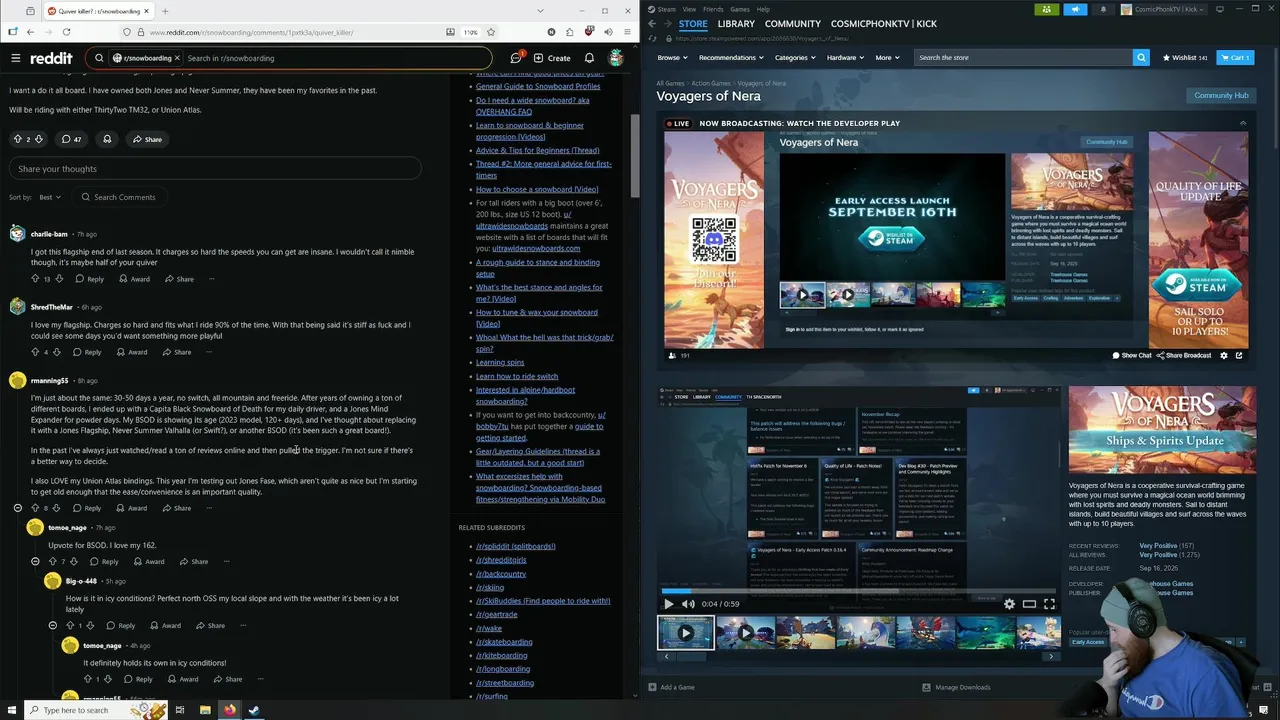The height and width of the screenshot is (720, 1280).
Task: Open the r/geartrade link
Action: [x=497, y=615]
